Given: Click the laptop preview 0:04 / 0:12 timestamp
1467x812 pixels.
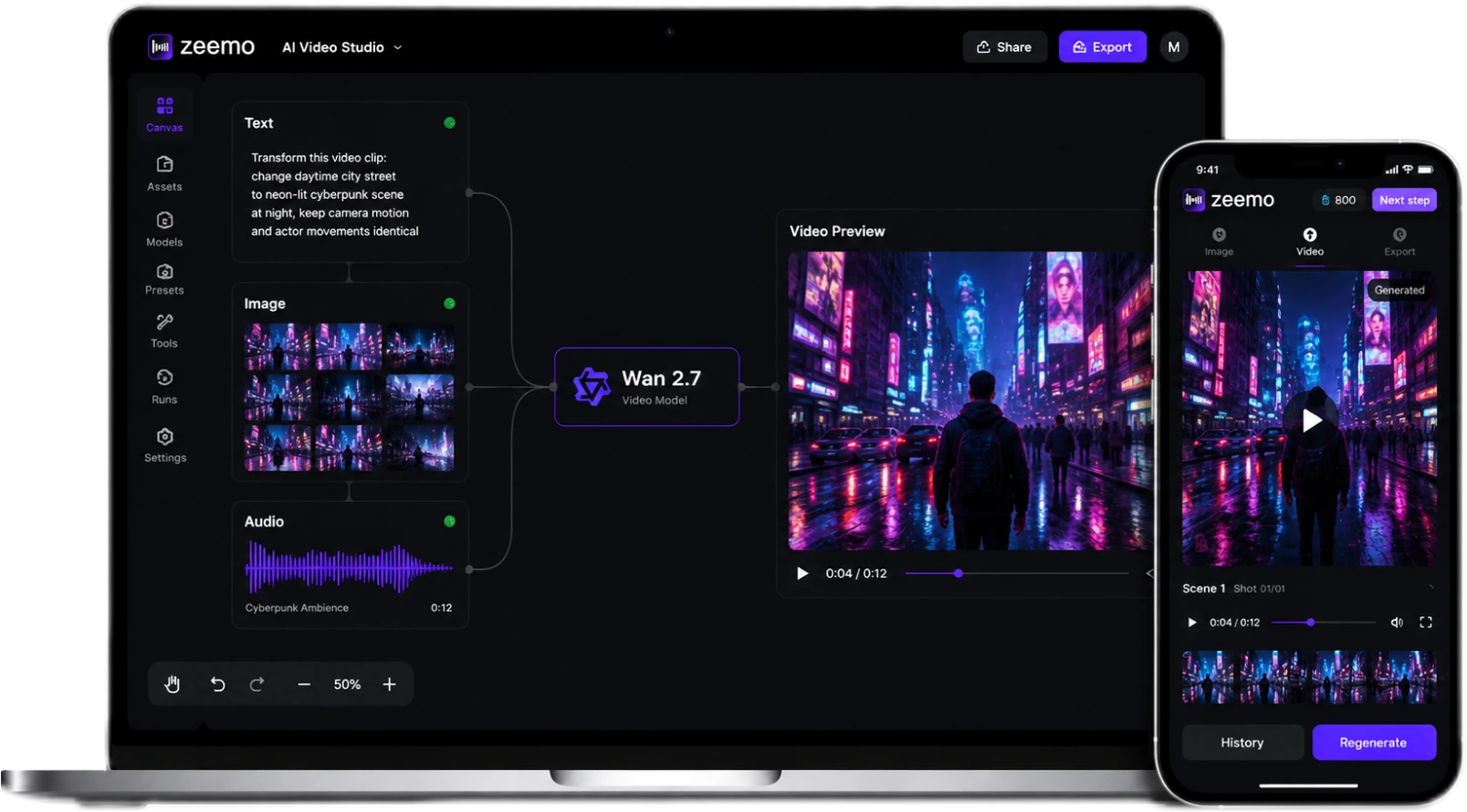Looking at the screenshot, I should [856, 574].
